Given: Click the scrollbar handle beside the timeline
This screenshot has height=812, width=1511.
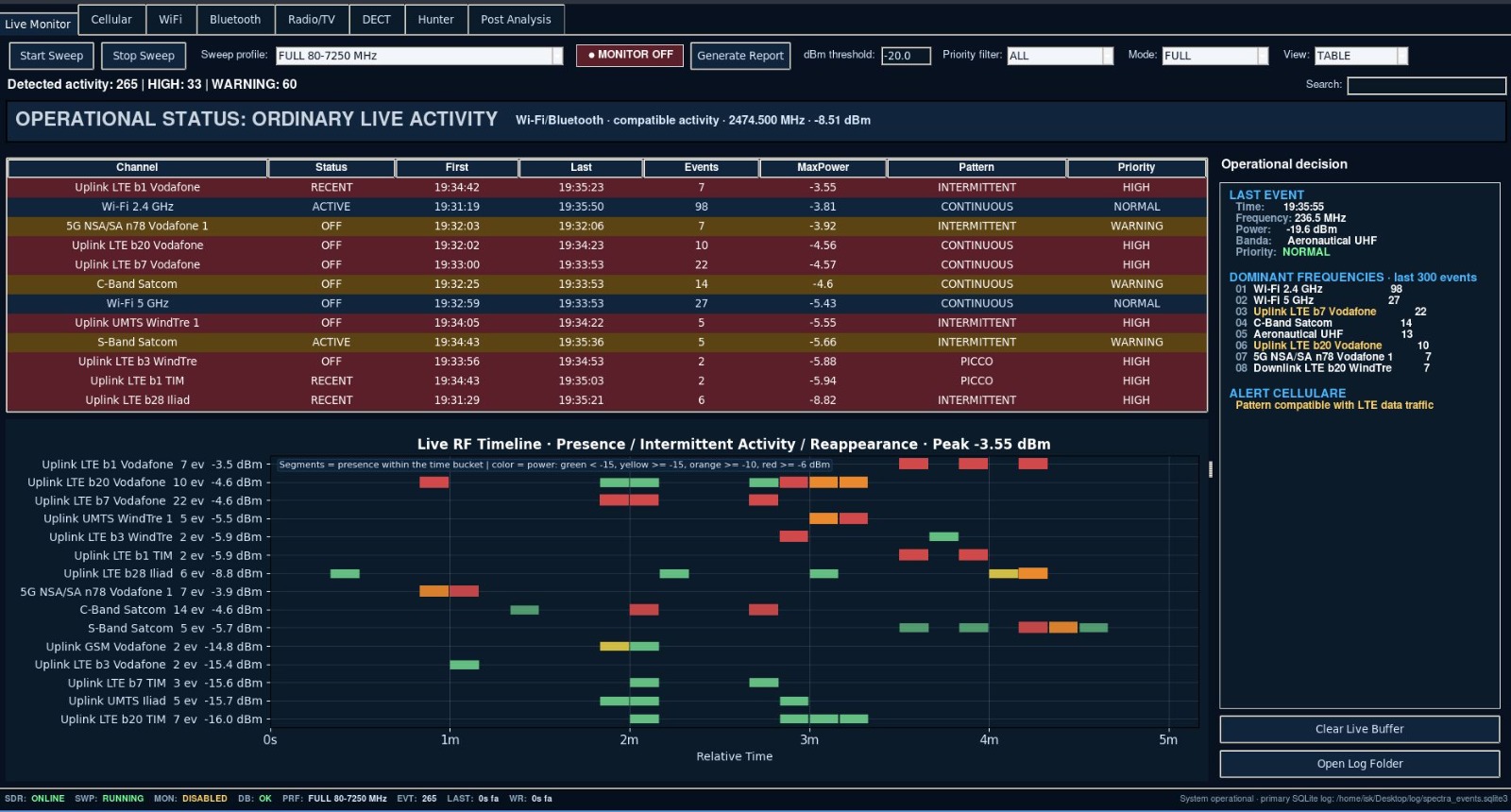Looking at the screenshot, I should click(x=1211, y=469).
